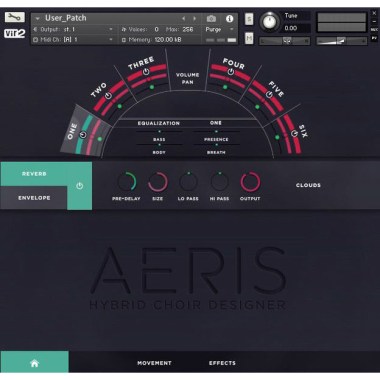The height and width of the screenshot is (380, 380).
Task: Click the LO PASS knob
Action: tap(188, 182)
